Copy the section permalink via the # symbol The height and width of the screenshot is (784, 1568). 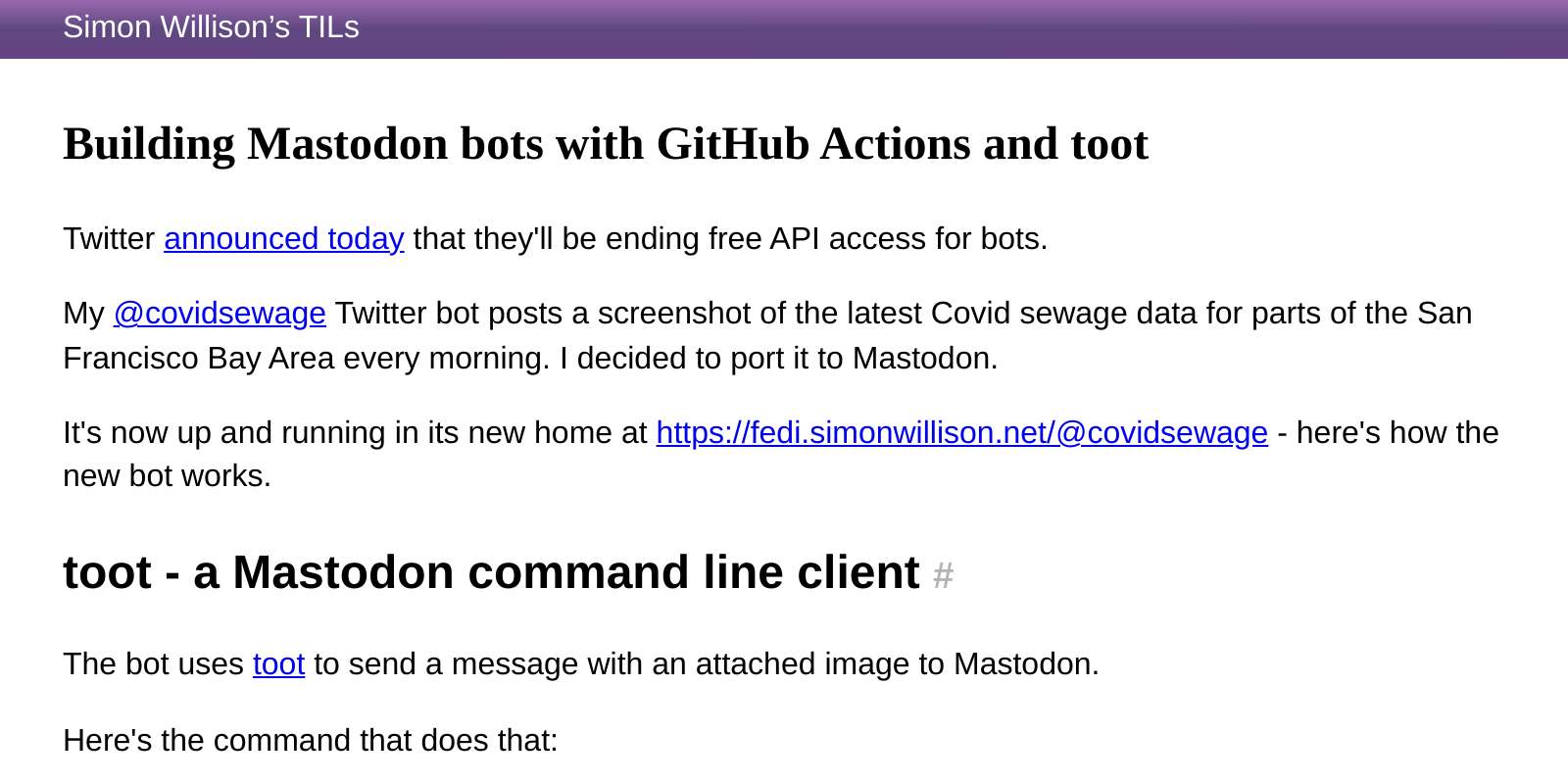tap(944, 576)
